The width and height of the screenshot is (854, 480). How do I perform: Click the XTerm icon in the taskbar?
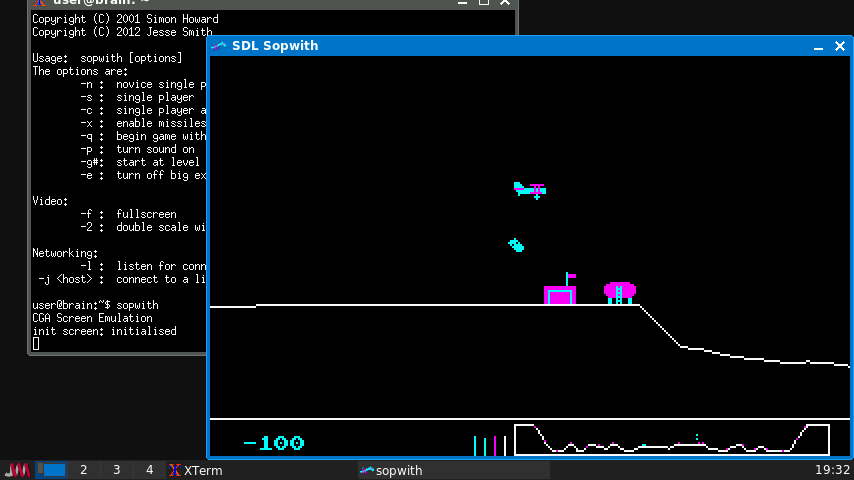(175, 470)
